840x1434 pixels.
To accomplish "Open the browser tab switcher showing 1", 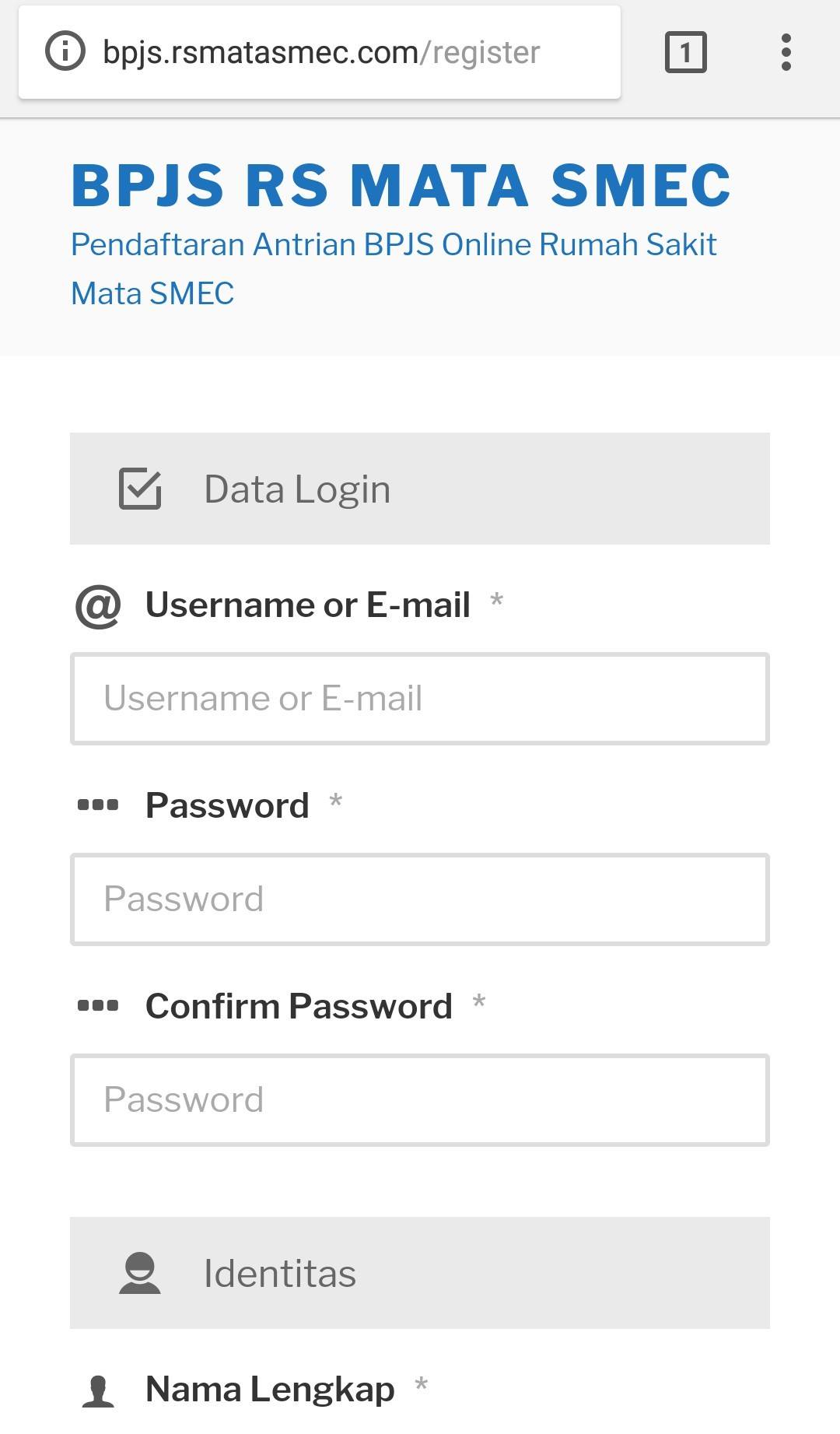I will 685,52.
